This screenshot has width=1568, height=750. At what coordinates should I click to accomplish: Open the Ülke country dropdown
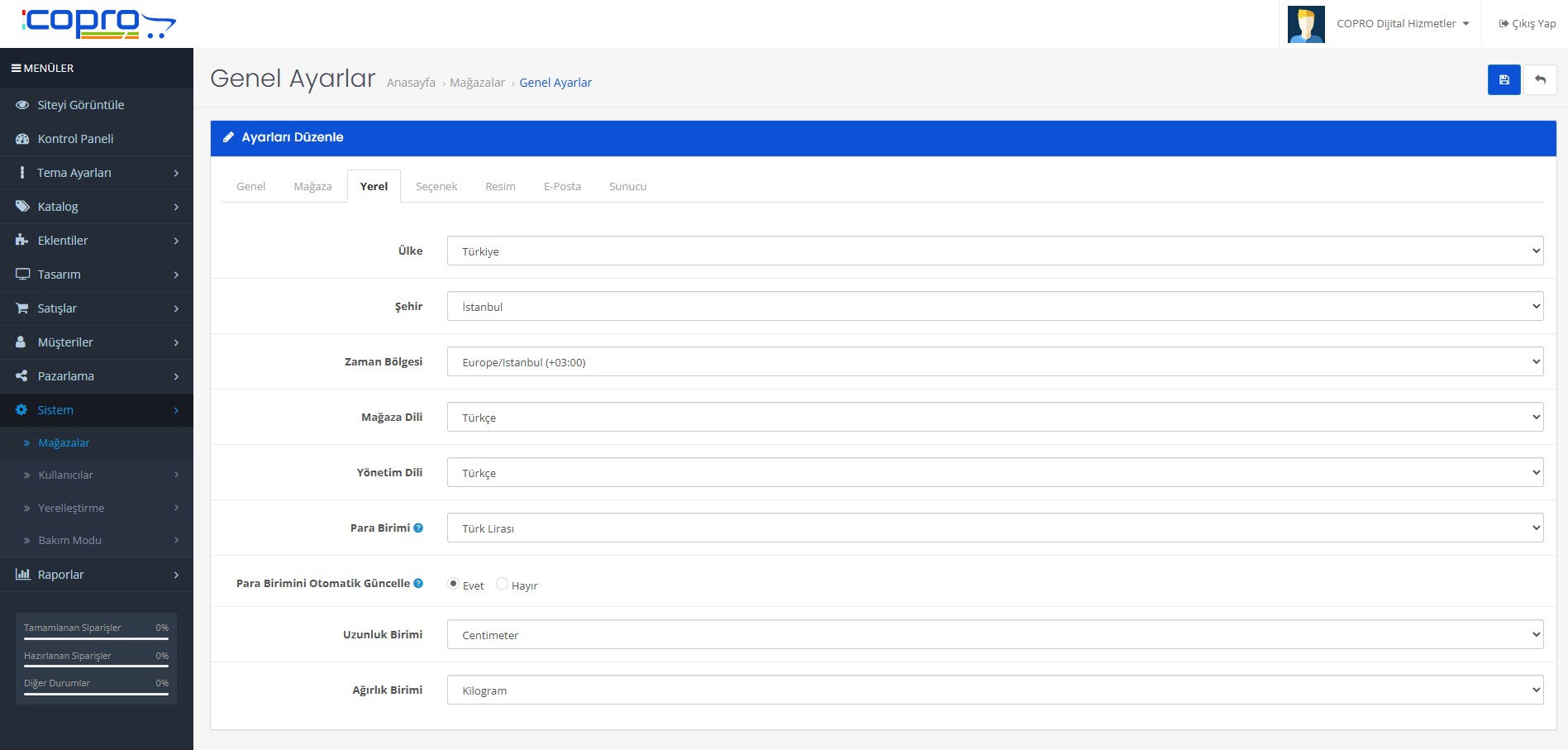994,251
